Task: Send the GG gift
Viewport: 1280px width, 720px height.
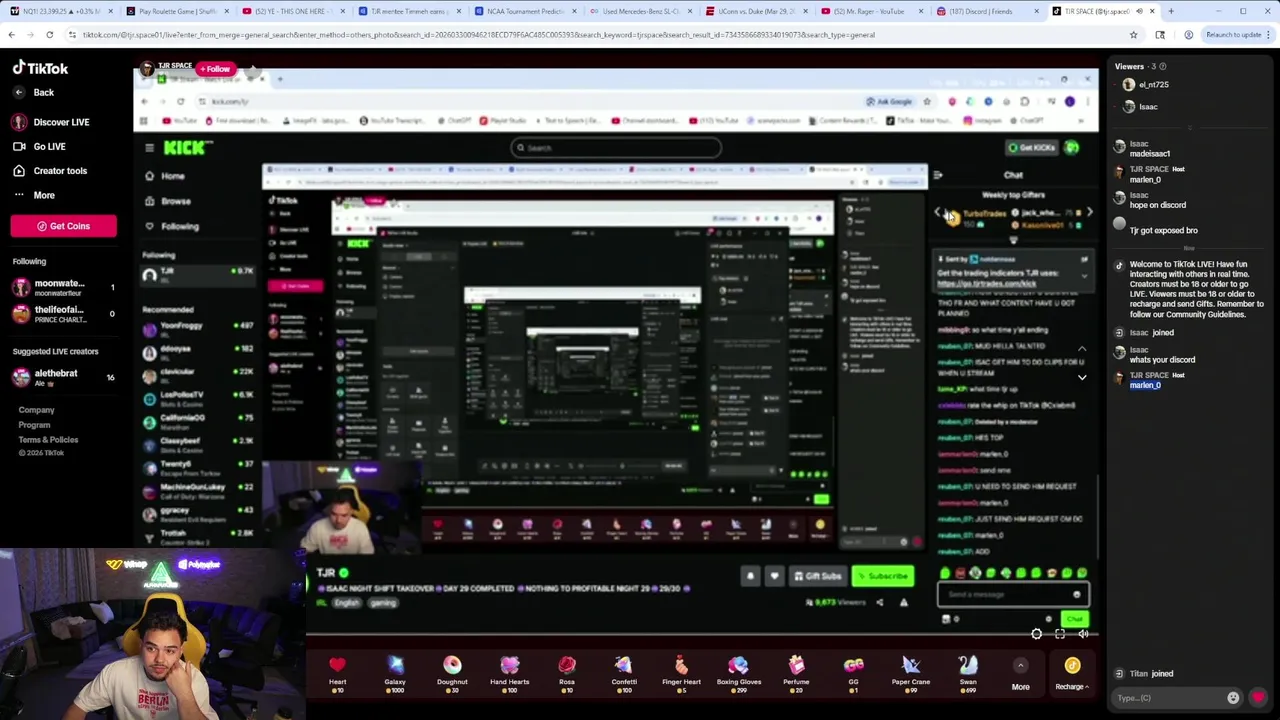Action: 853,672
